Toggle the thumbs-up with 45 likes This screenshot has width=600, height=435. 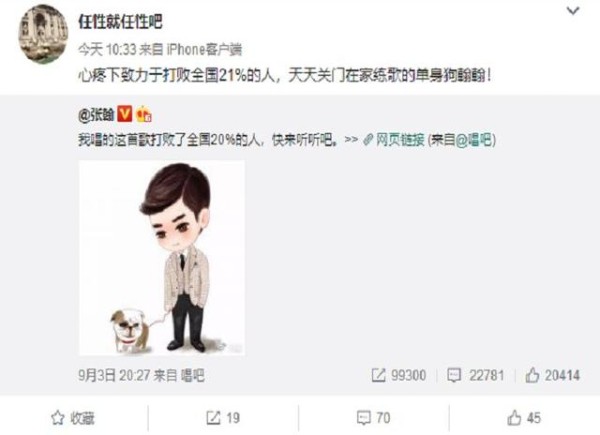524,418
